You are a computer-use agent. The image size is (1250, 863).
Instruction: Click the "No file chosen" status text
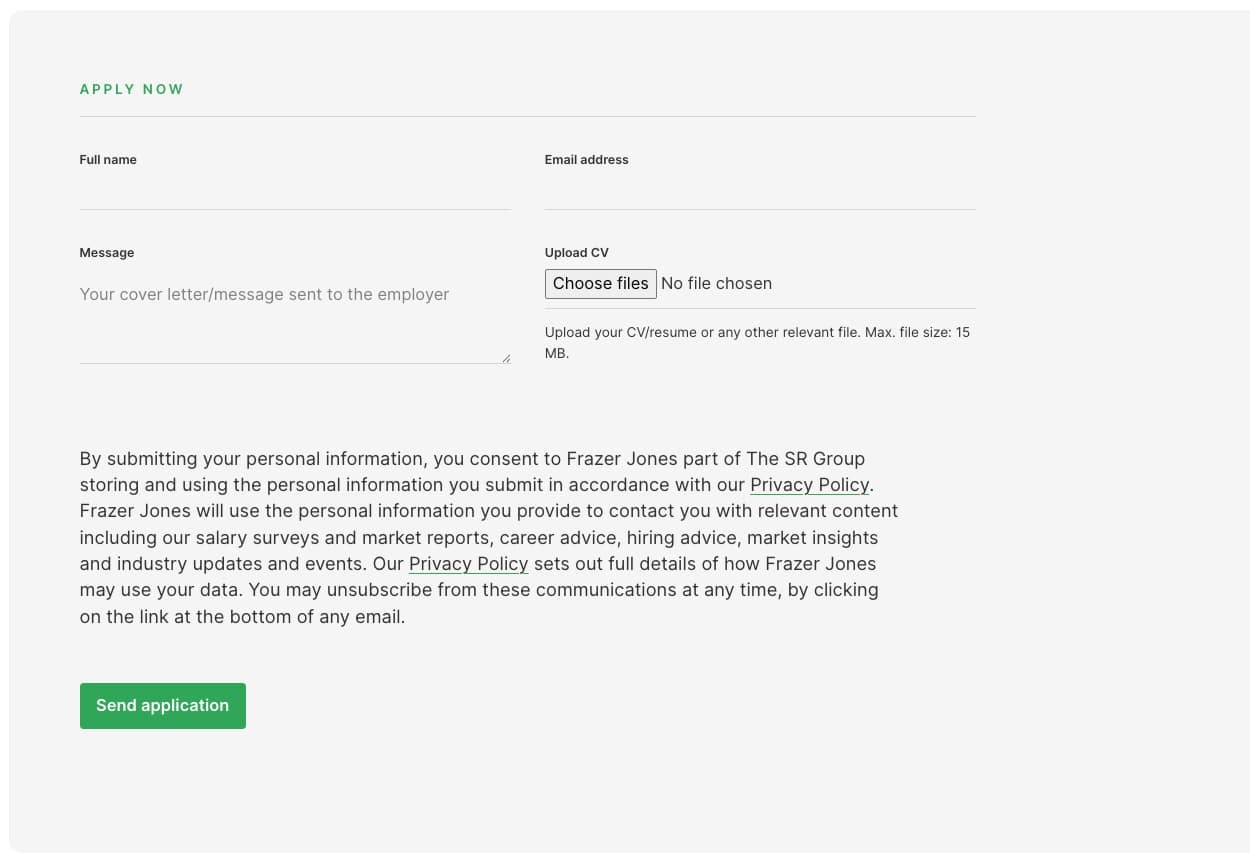pyautogui.click(x=716, y=284)
